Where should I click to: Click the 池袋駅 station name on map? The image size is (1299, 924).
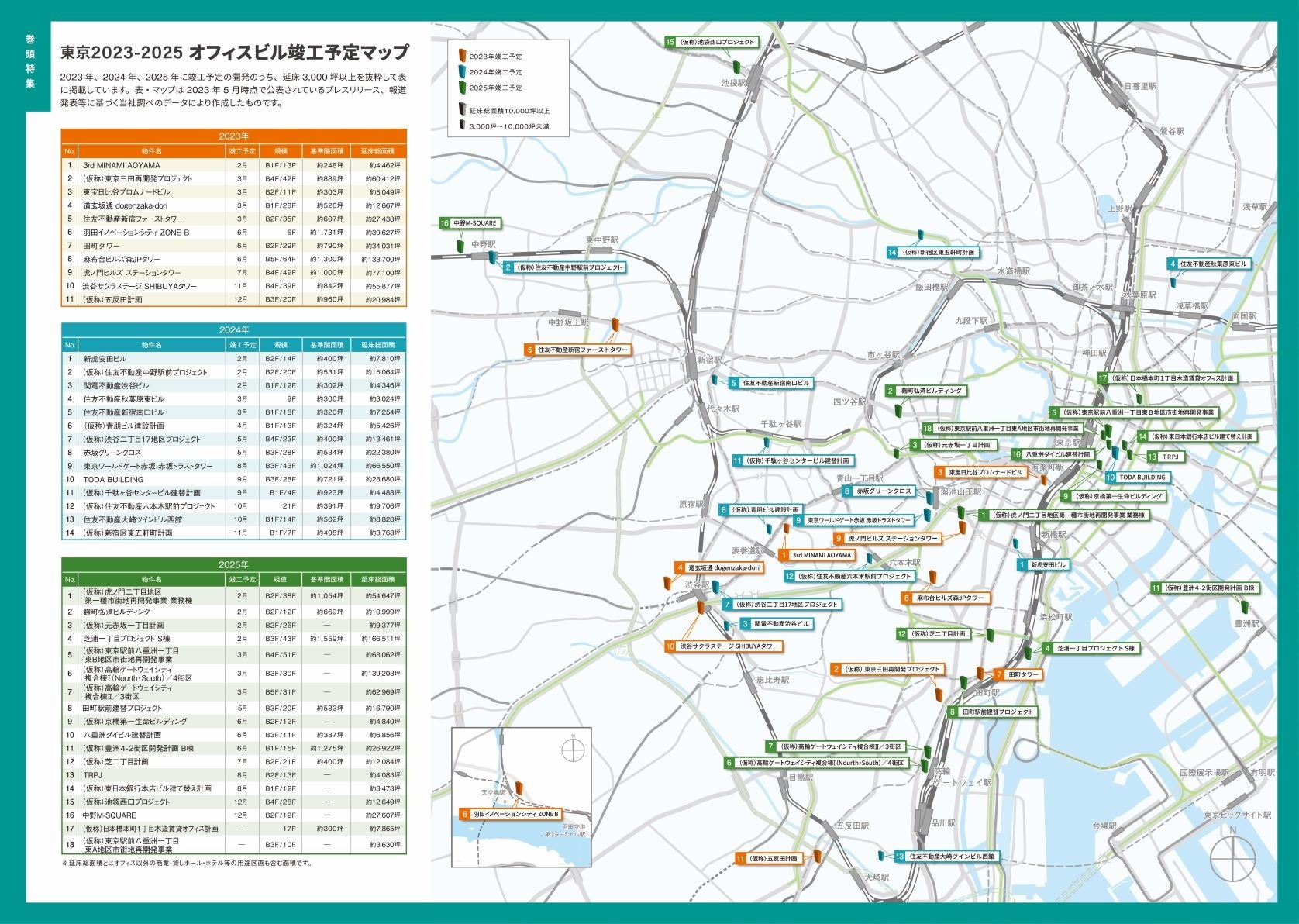(733, 82)
